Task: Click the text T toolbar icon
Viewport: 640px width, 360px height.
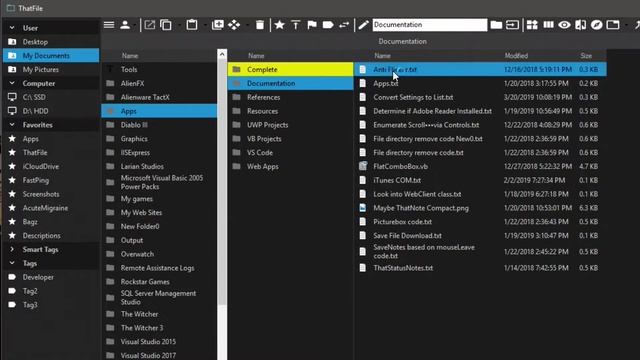Action: coord(296,25)
